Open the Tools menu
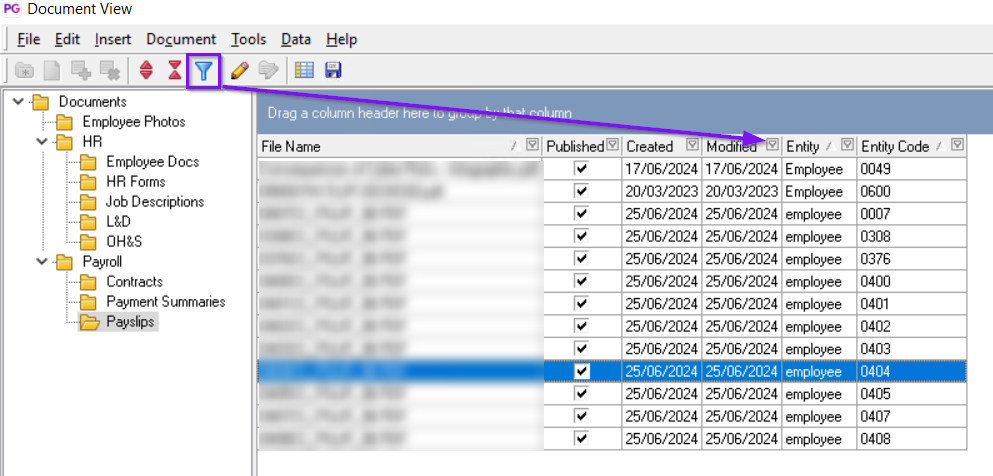Screen dimensions: 993x476 click(x=248, y=39)
